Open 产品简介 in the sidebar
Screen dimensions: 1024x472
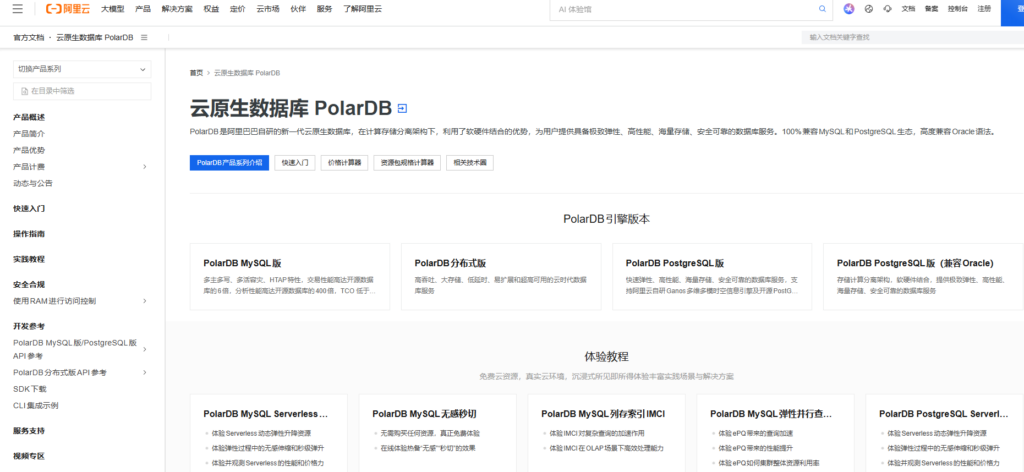click(29, 134)
